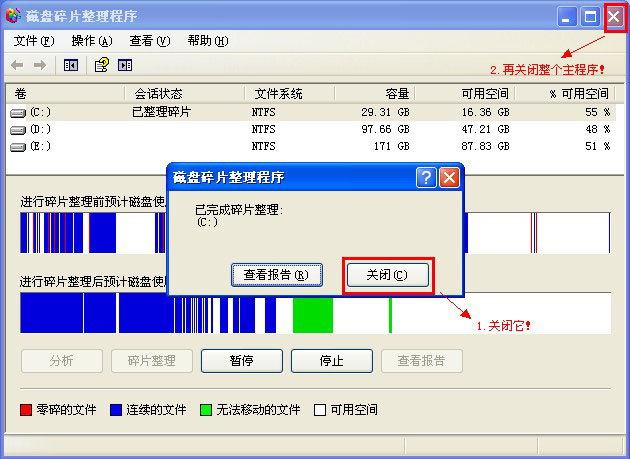The image size is (630, 459).
Task: Minimize the main window
Action: 567,17
